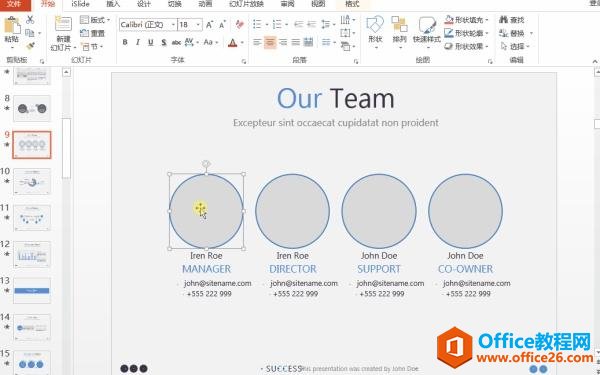Toggle Italic formatting
This screenshot has height=375, width=600.
pos(138,42)
